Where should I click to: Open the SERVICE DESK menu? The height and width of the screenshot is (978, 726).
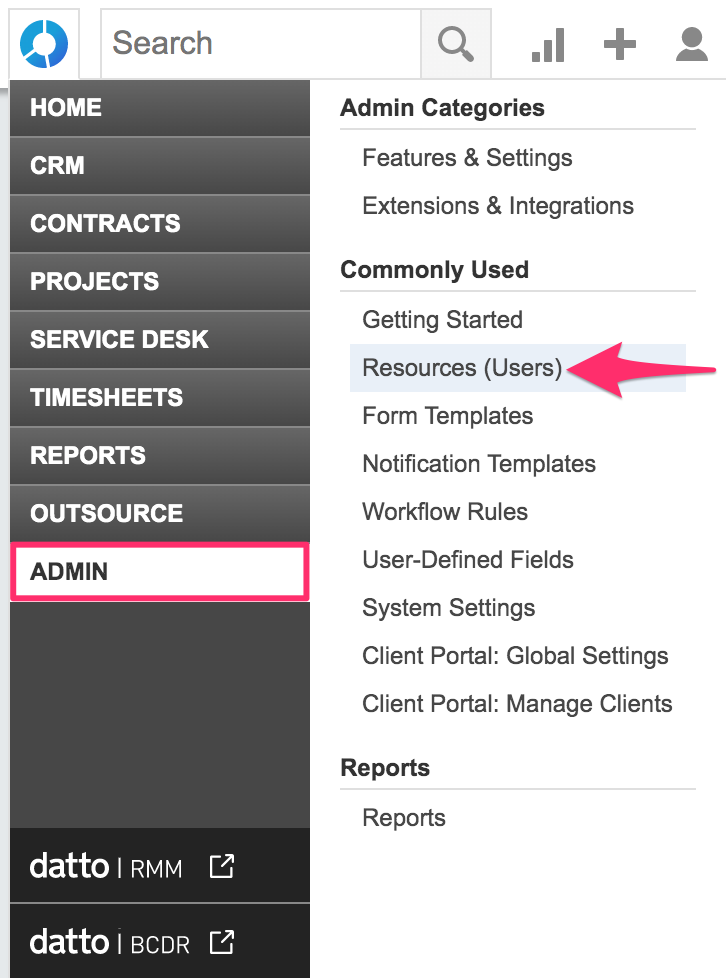(x=160, y=340)
